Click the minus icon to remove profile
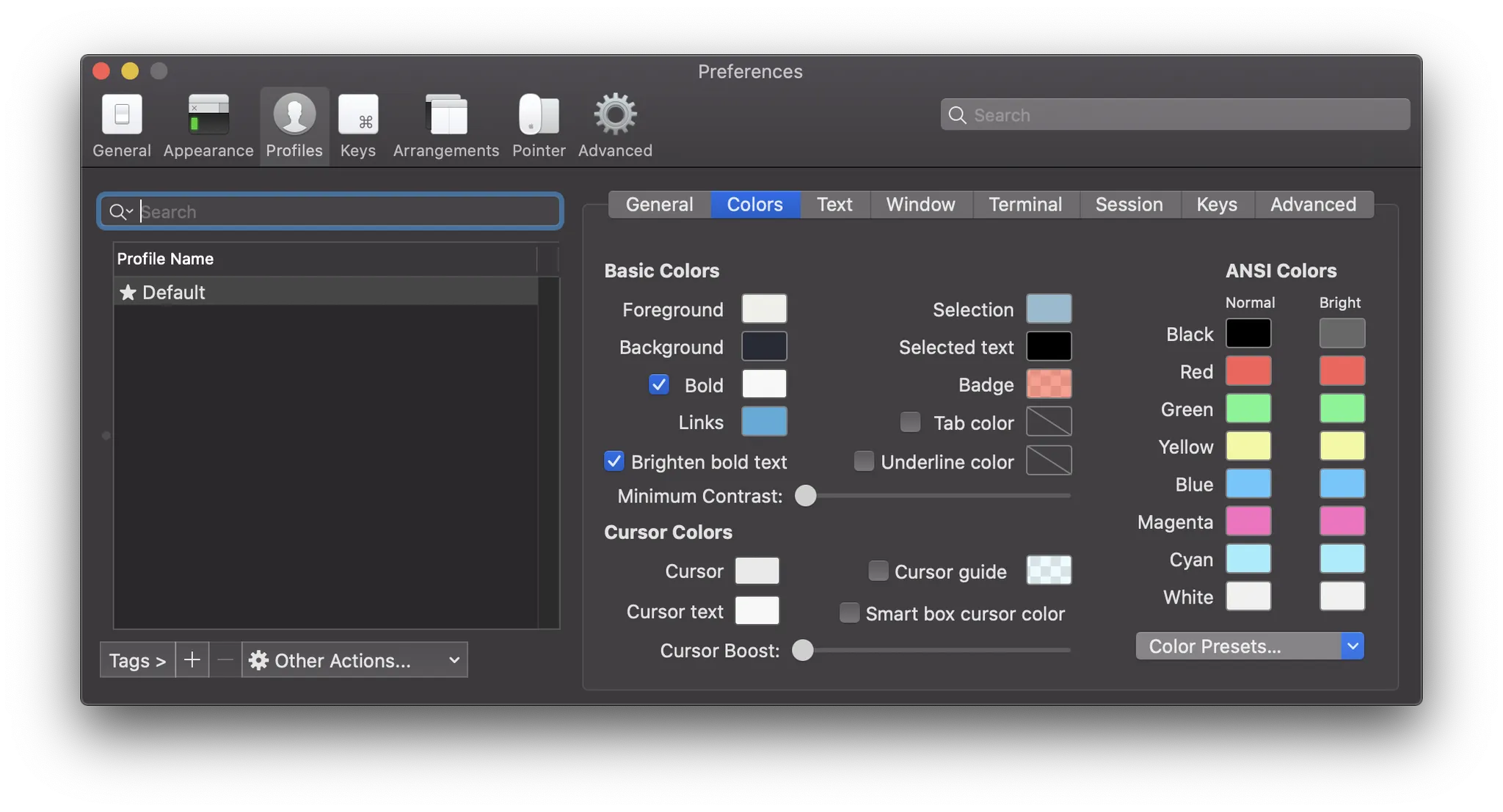This screenshot has width=1503, height=812. click(225, 660)
